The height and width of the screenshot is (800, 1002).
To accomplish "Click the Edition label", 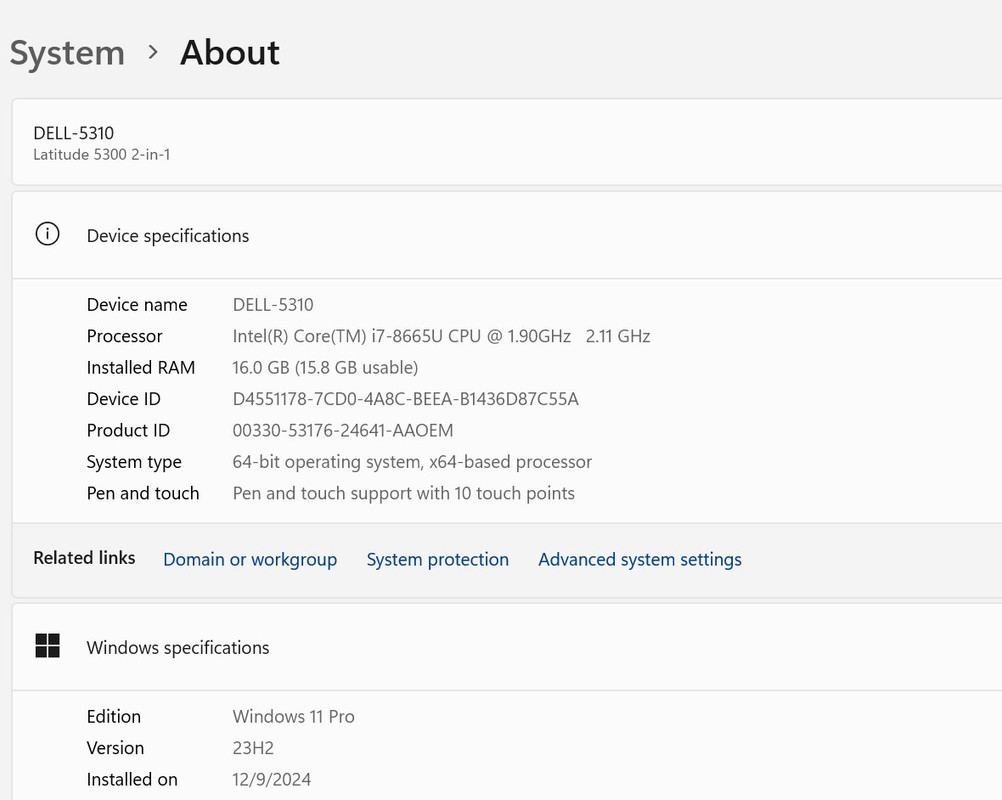I will [x=114, y=716].
